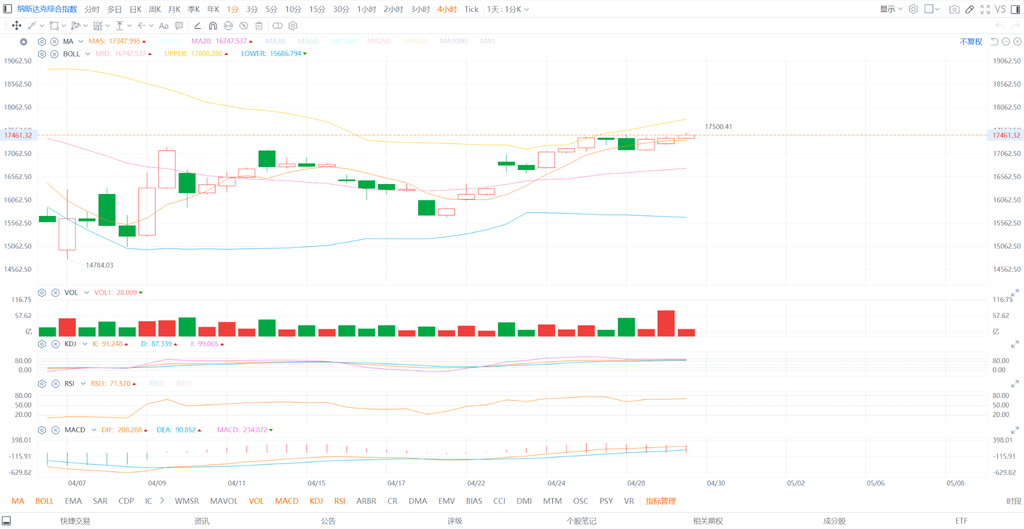
Task: Expand the VOL panel with corner arrow
Action: coord(1016,295)
